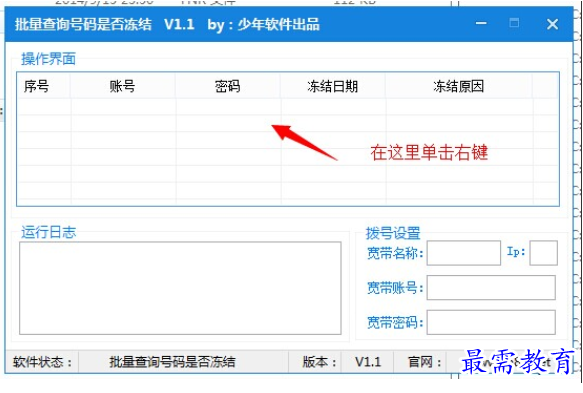Focus the 宽带账号 input field
The height and width of the screenshot is (393, 583).
tap(491, 287)
